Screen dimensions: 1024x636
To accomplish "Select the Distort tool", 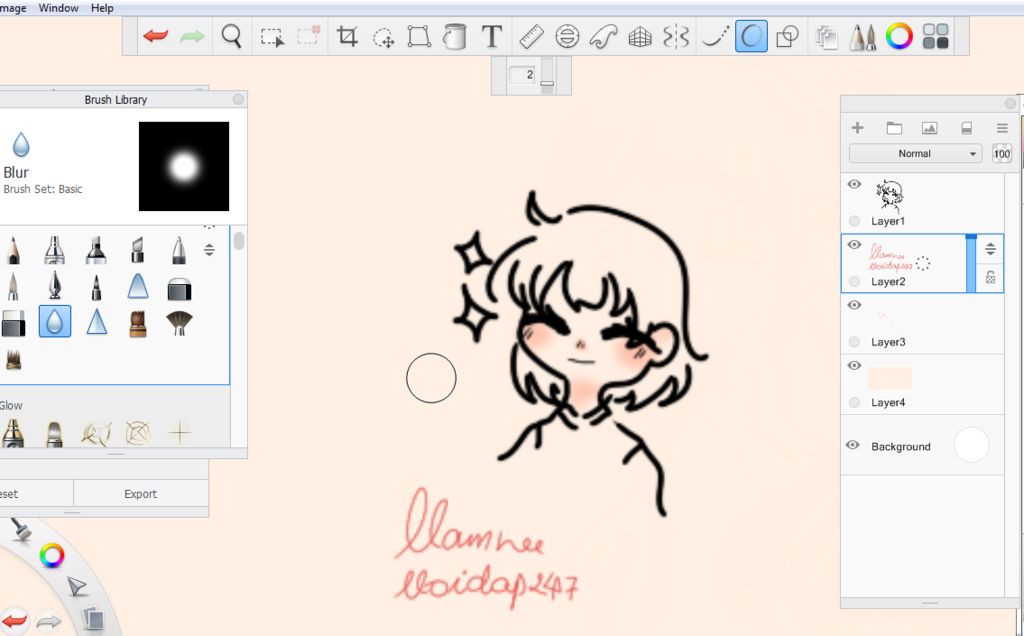I will click(x=419, y=36).
